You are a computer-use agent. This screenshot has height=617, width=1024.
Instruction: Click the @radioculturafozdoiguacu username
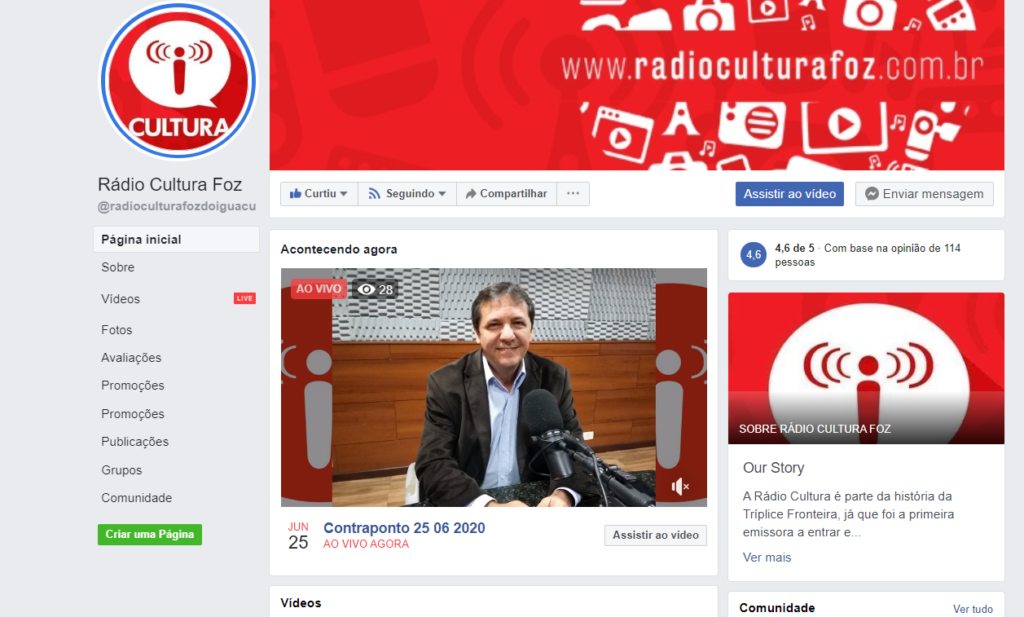click(176, 206)
